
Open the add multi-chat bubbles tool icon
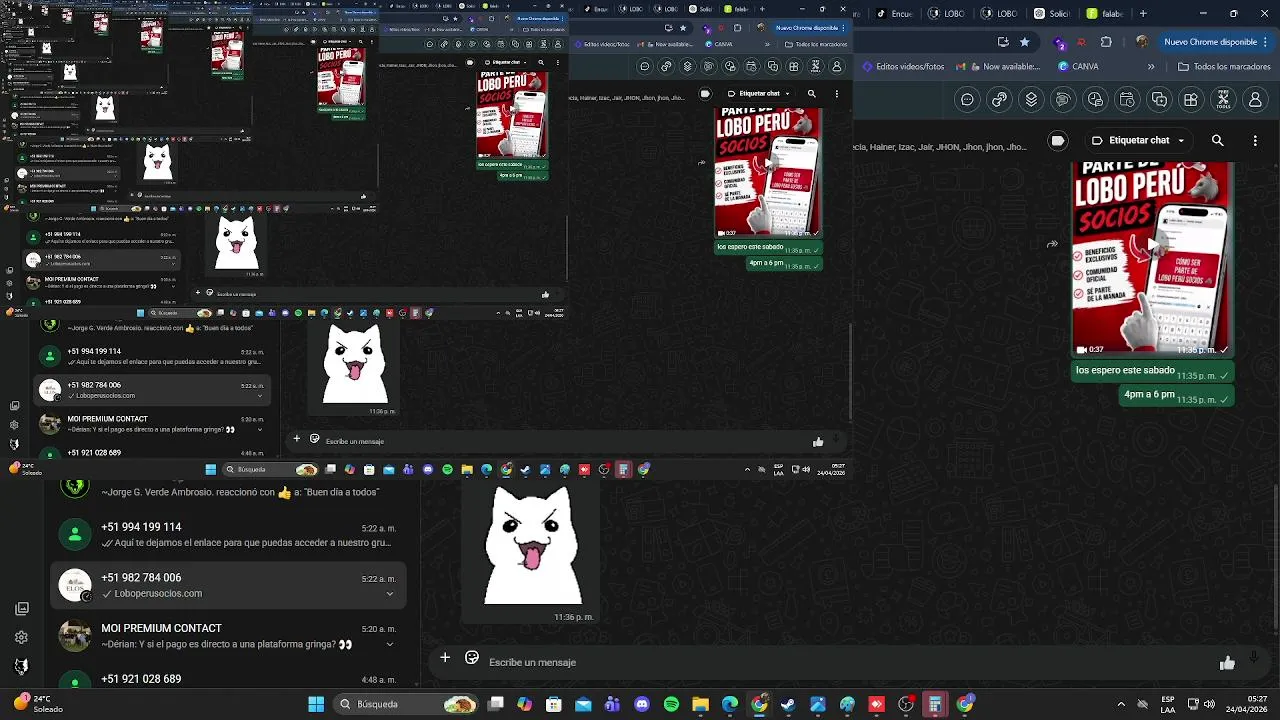[x=1159, y=100]
